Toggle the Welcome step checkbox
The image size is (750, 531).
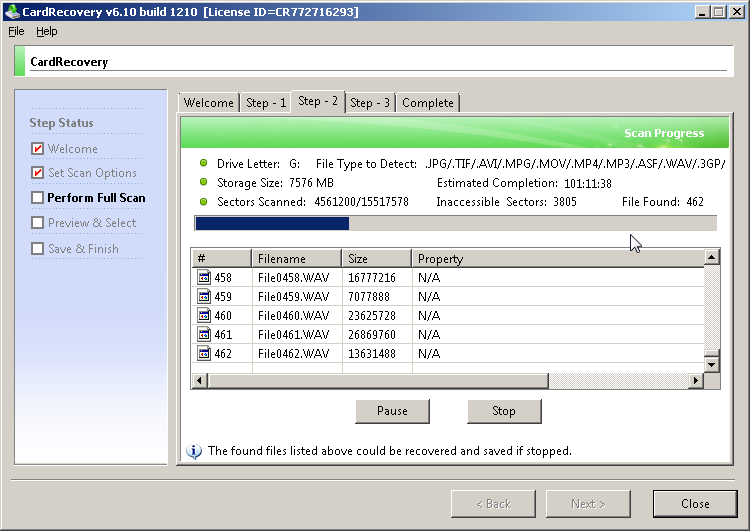(x=37, y=149)
